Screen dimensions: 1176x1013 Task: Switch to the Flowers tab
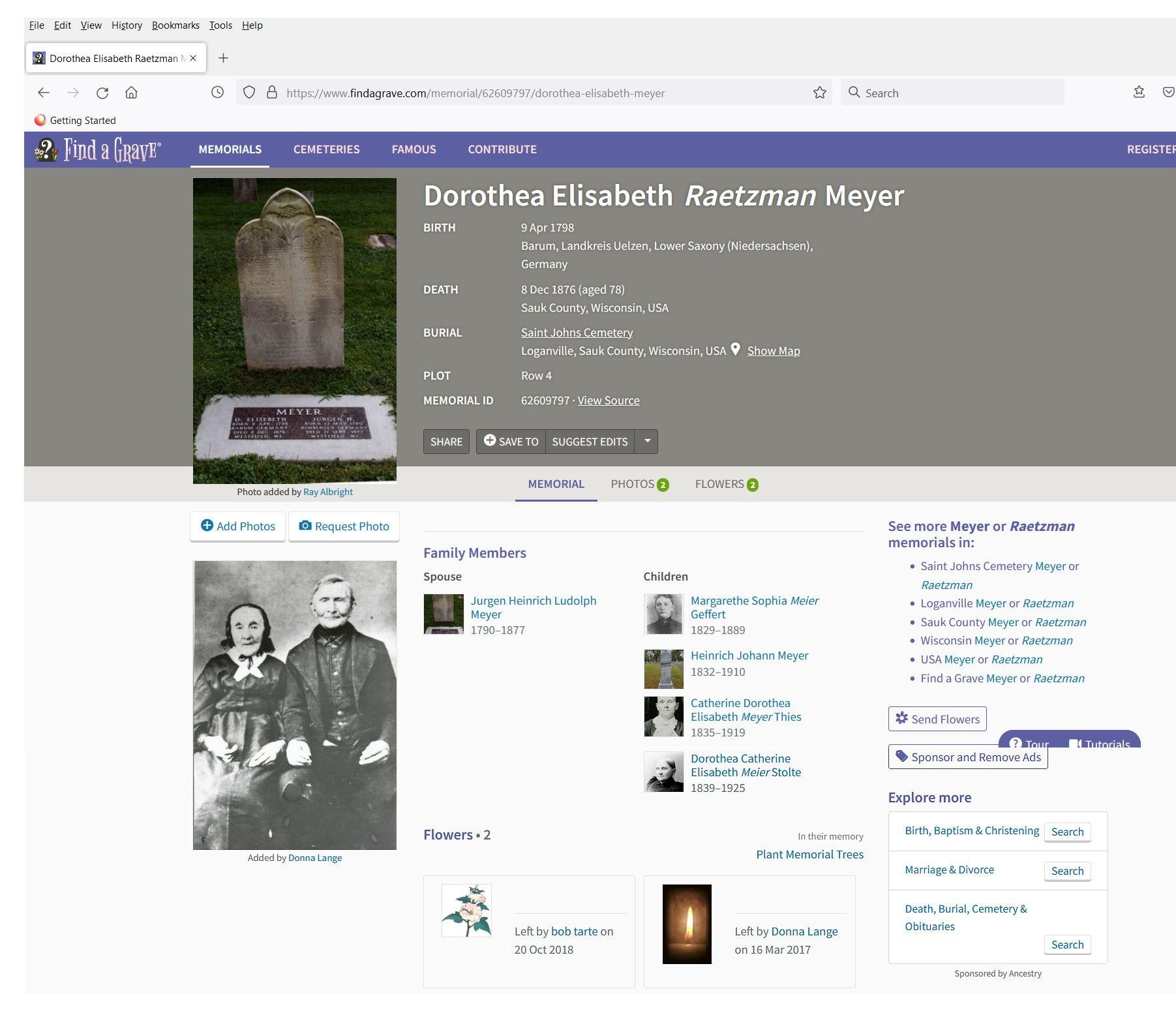(x=727, y=484)
